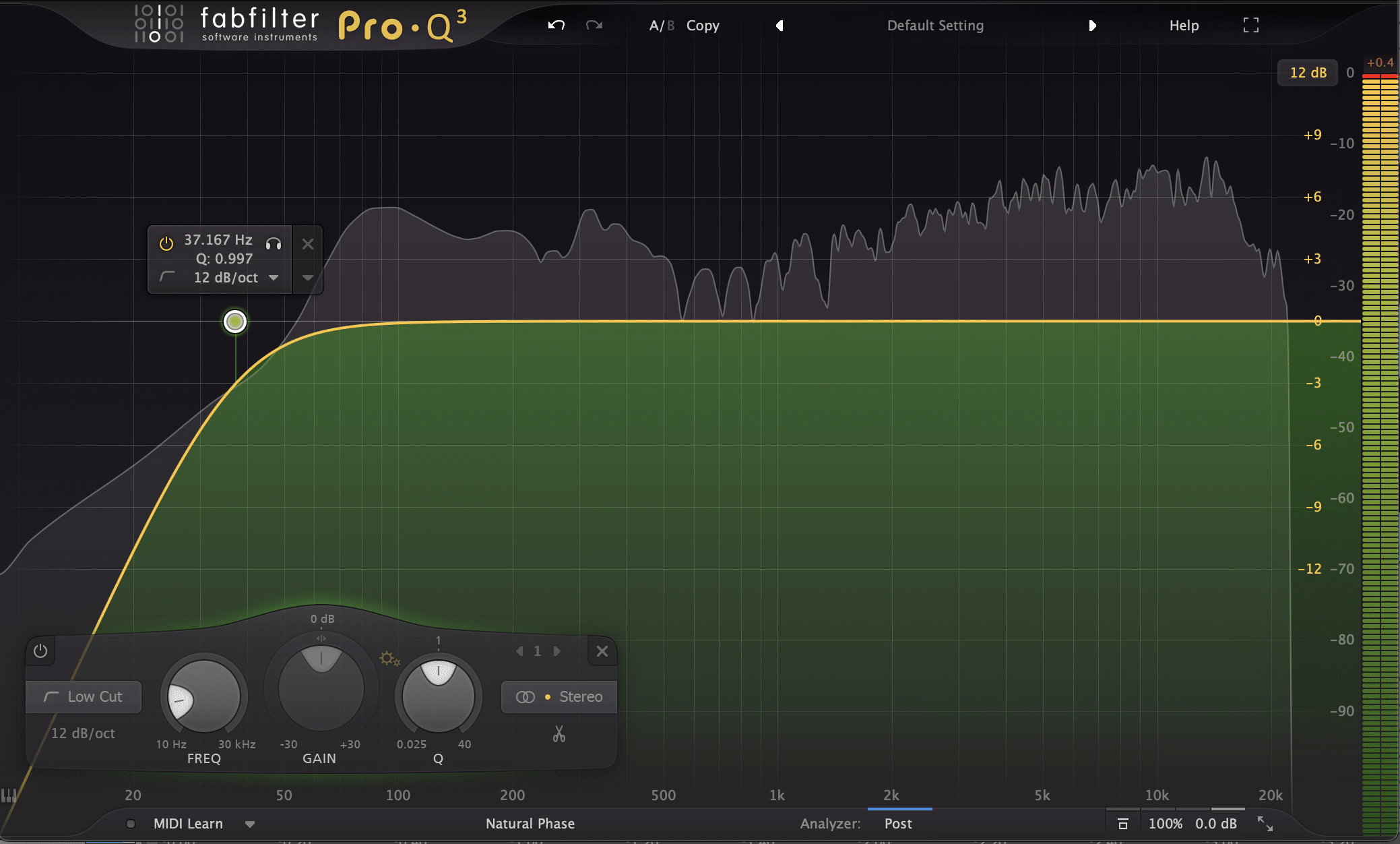Bypass the band with the panel power button

pos(40,651)
